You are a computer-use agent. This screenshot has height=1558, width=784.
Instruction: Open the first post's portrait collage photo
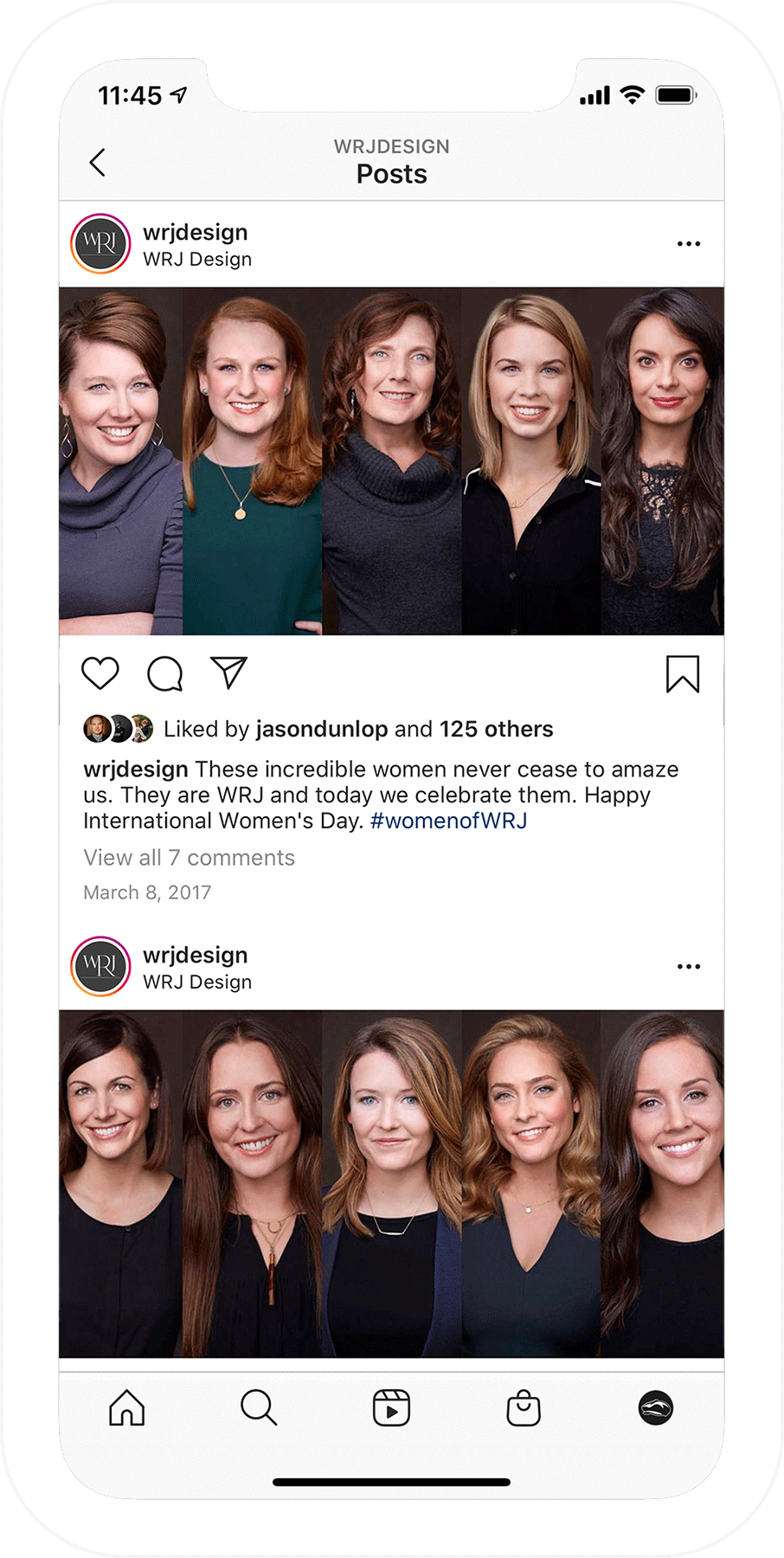391,461
